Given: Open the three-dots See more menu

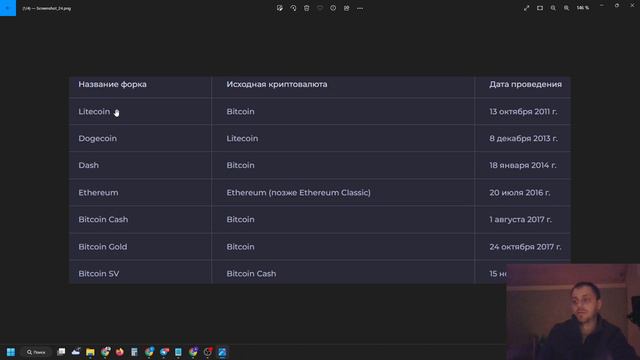Looking at the screenshot, I should click(360, 8).
